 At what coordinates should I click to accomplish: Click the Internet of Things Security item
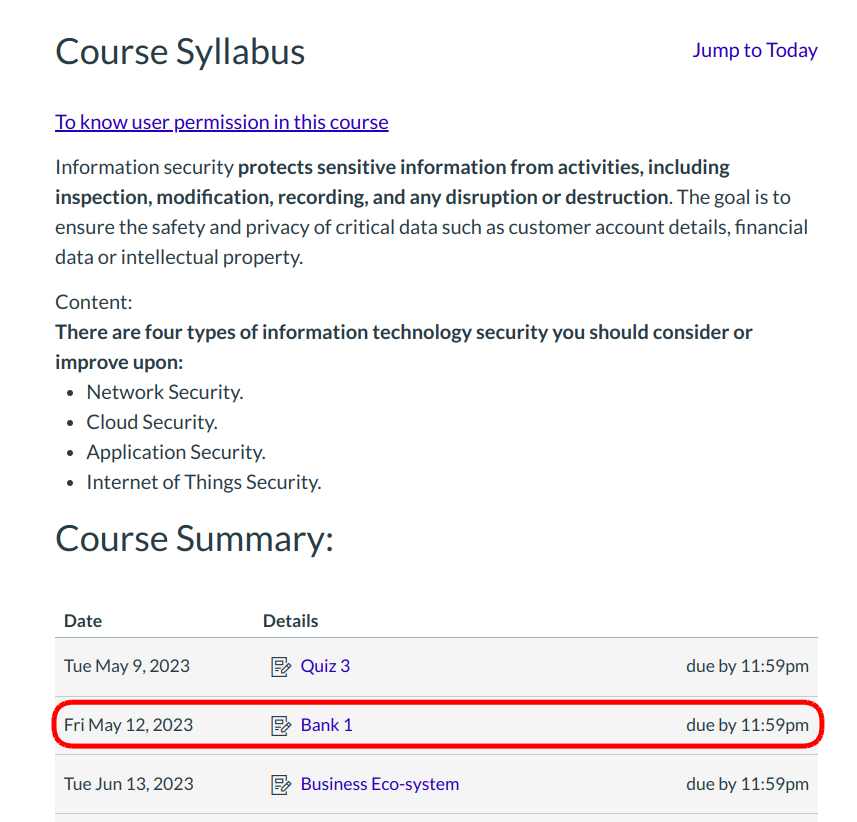tap(204, 482)
